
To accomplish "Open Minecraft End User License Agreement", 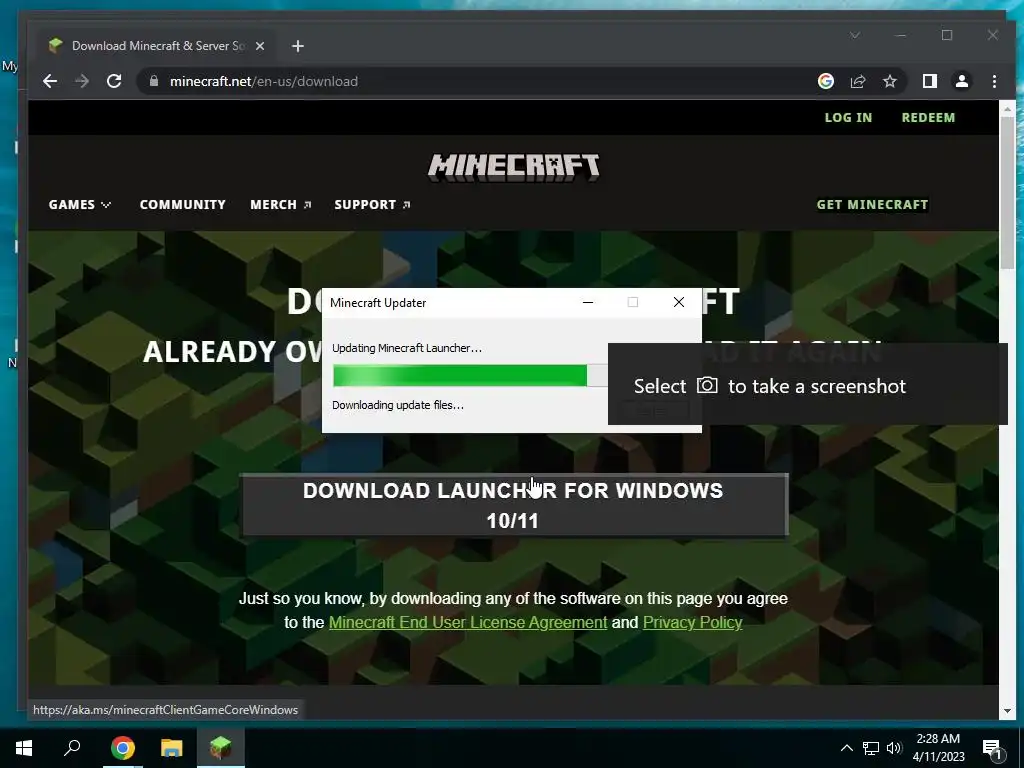I will pos(468,622).
